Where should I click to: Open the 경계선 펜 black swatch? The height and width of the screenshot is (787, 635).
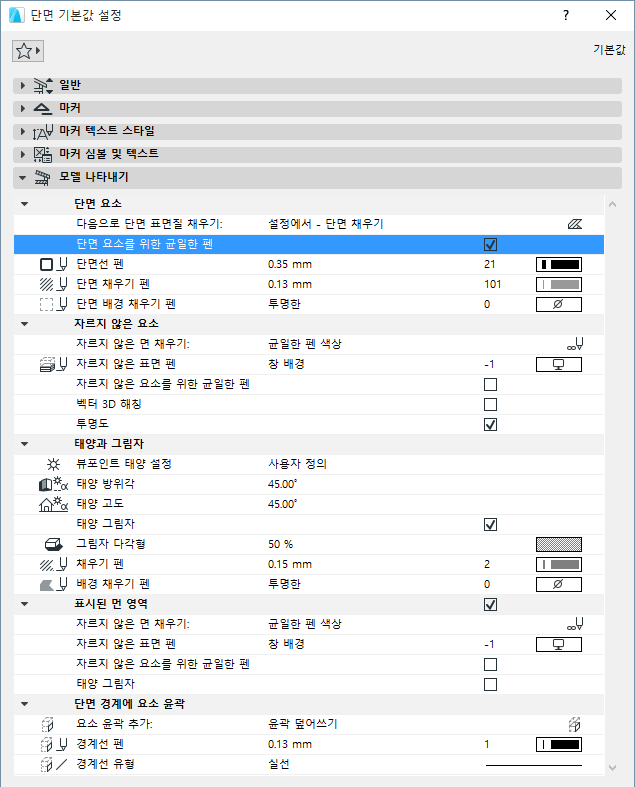(559, 744)
